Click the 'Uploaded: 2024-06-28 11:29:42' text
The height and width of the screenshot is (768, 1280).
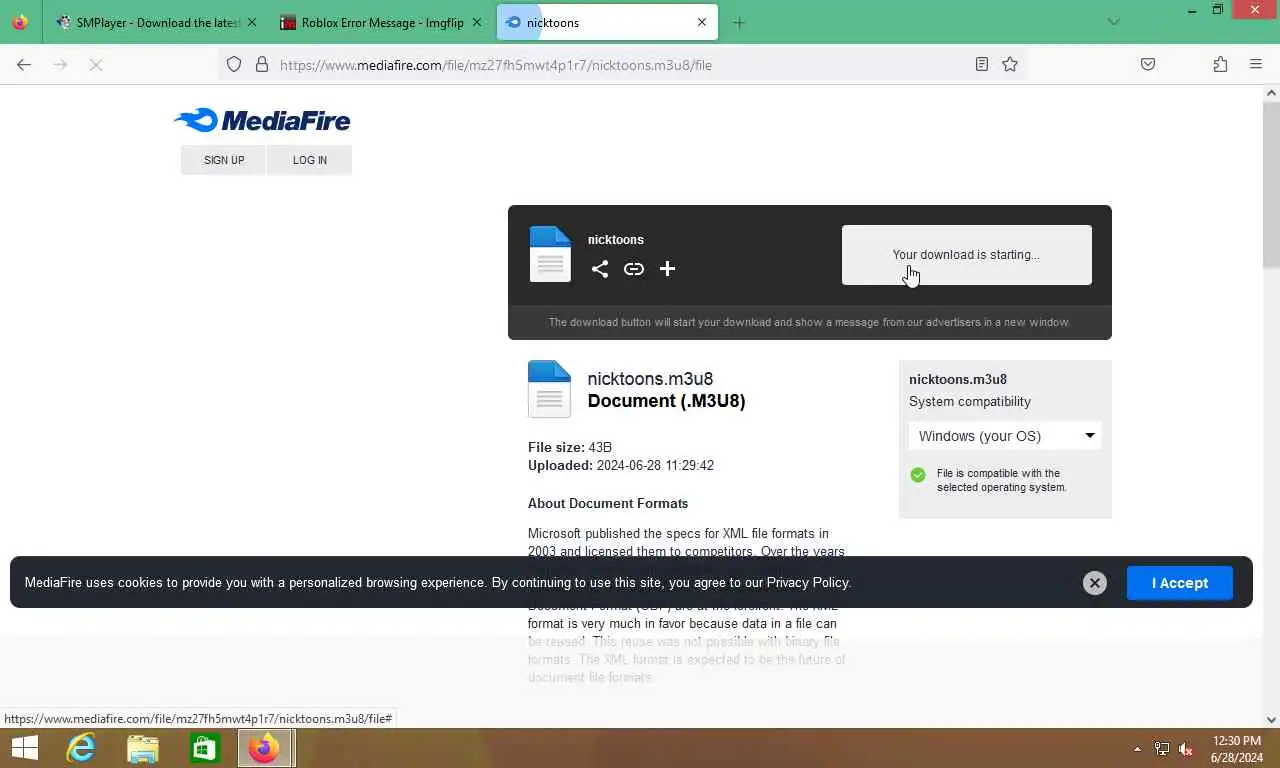(621, 466)
